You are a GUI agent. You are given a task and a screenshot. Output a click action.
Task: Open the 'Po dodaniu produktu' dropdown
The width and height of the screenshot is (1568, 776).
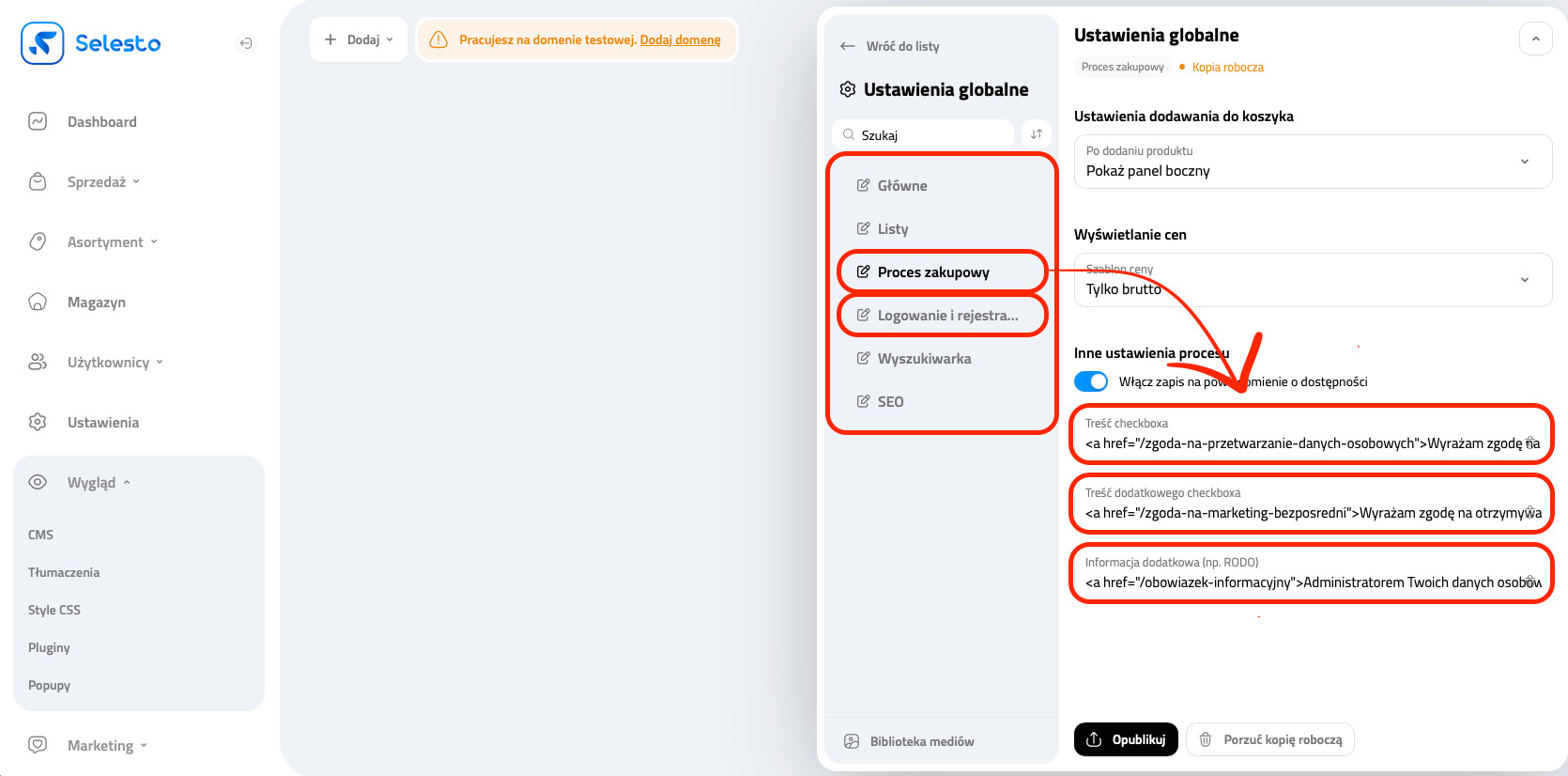coord(1312,162)
